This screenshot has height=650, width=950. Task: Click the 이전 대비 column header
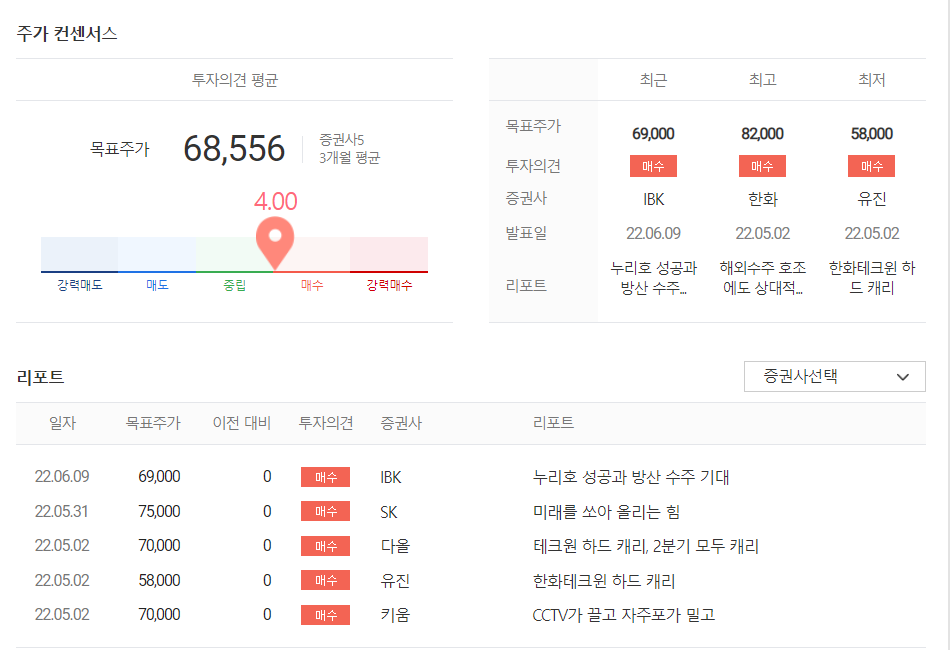[x=242, y=423]
